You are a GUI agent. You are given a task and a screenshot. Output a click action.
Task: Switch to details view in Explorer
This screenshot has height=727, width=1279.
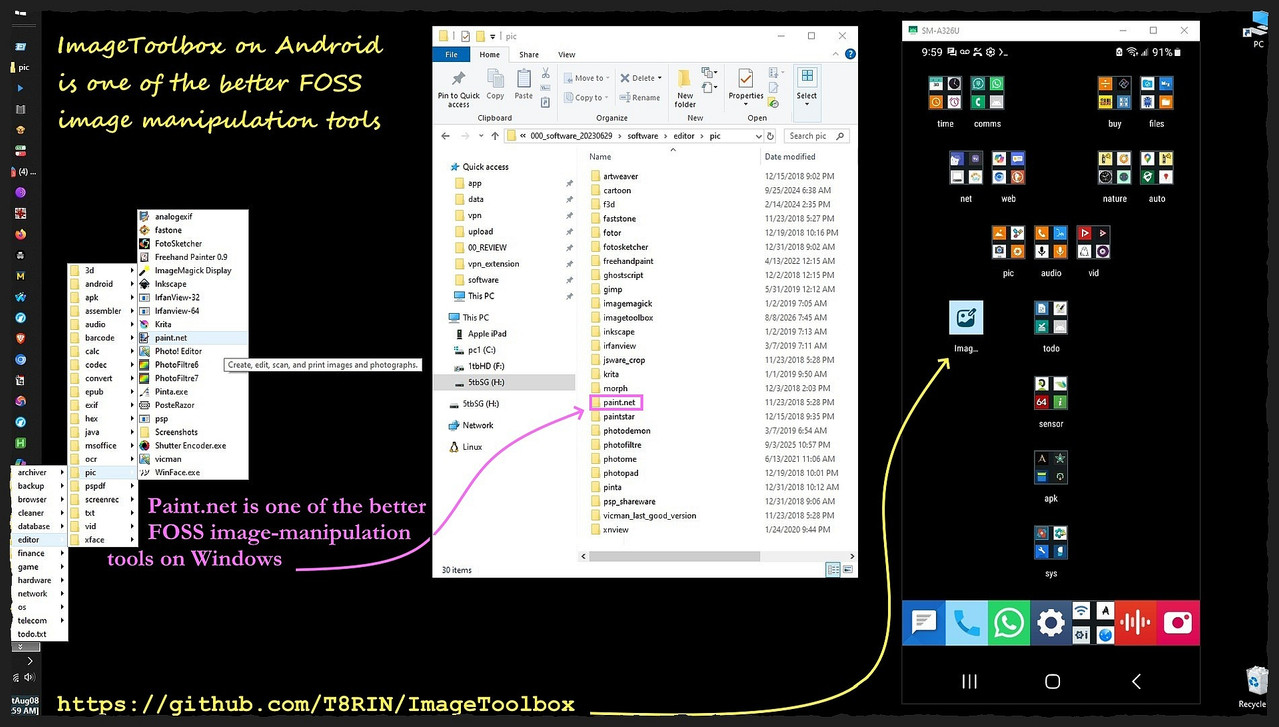[x=832, y=570]
